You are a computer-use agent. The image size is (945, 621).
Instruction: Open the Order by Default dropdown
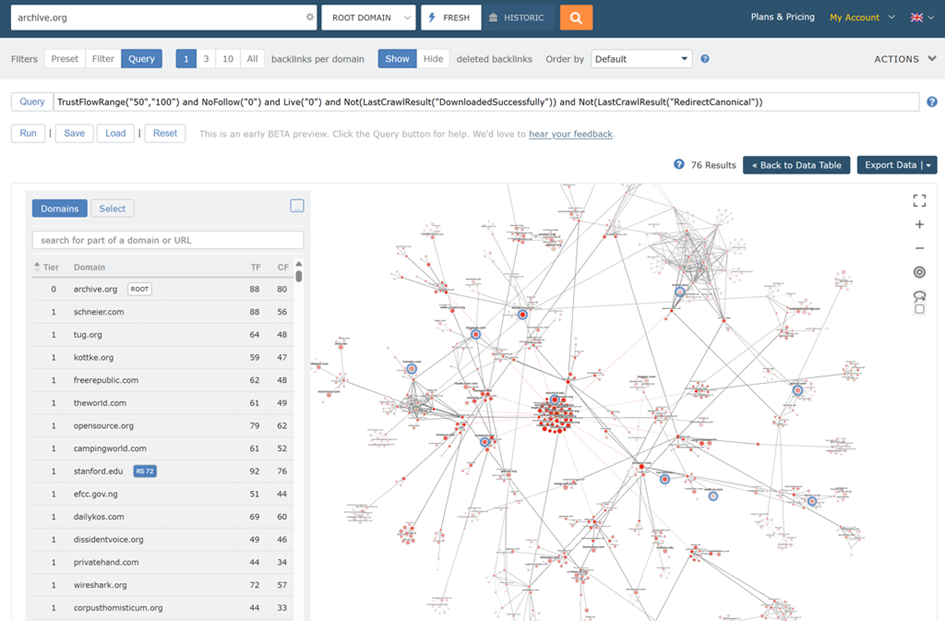point(641,58)
